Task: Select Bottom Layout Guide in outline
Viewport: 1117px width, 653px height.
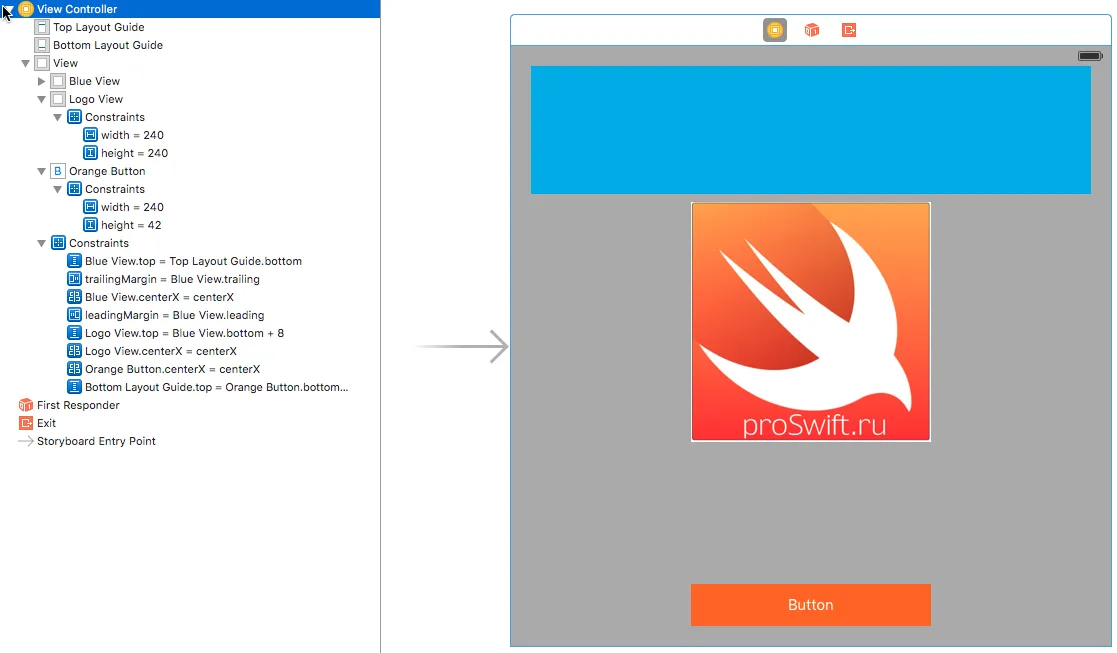Action: click(108, 45)
